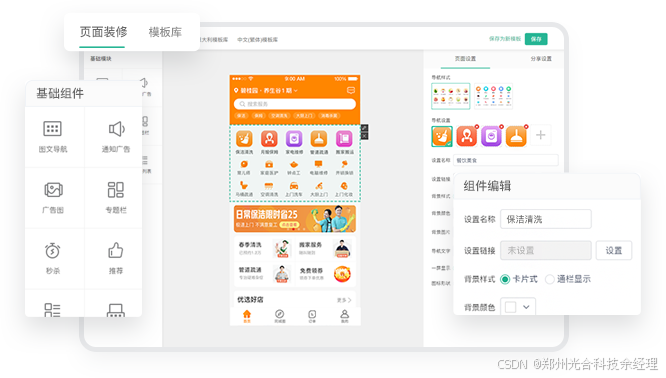The image size is (666, 378).
Task: Select the 广告图 image component
Action: pyautogui.click(x=53, y=197)
